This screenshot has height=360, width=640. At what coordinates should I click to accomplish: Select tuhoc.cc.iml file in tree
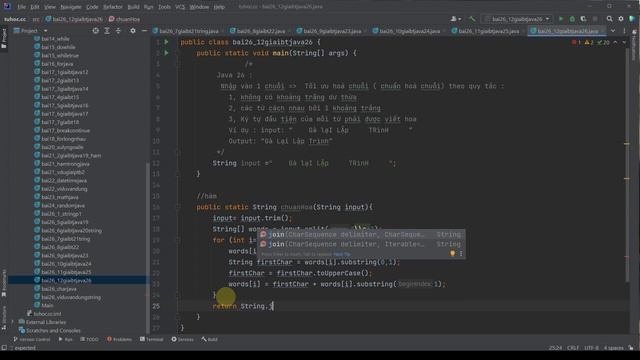point(47,314)
